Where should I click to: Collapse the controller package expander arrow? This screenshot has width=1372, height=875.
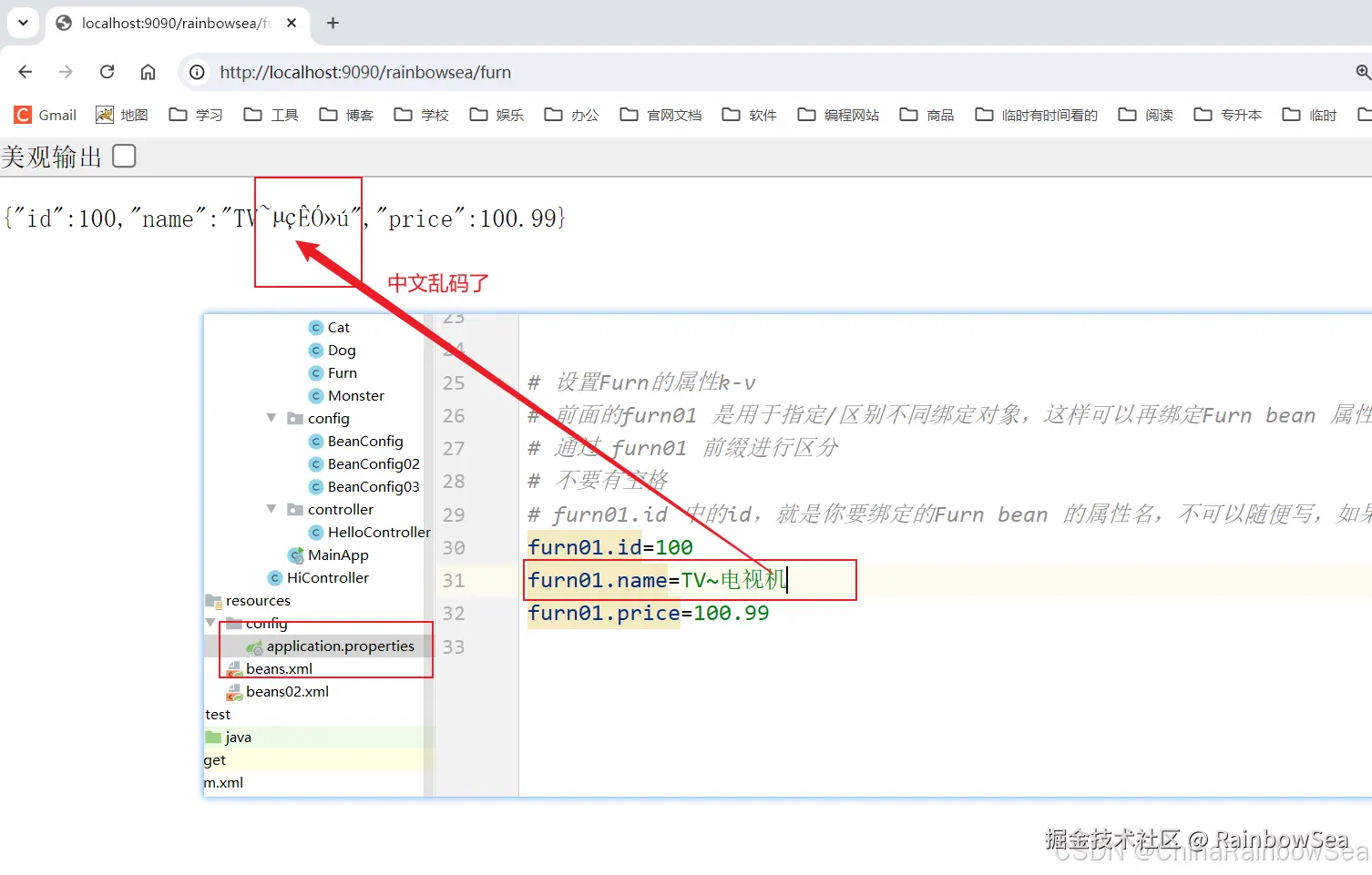(271, 509)
